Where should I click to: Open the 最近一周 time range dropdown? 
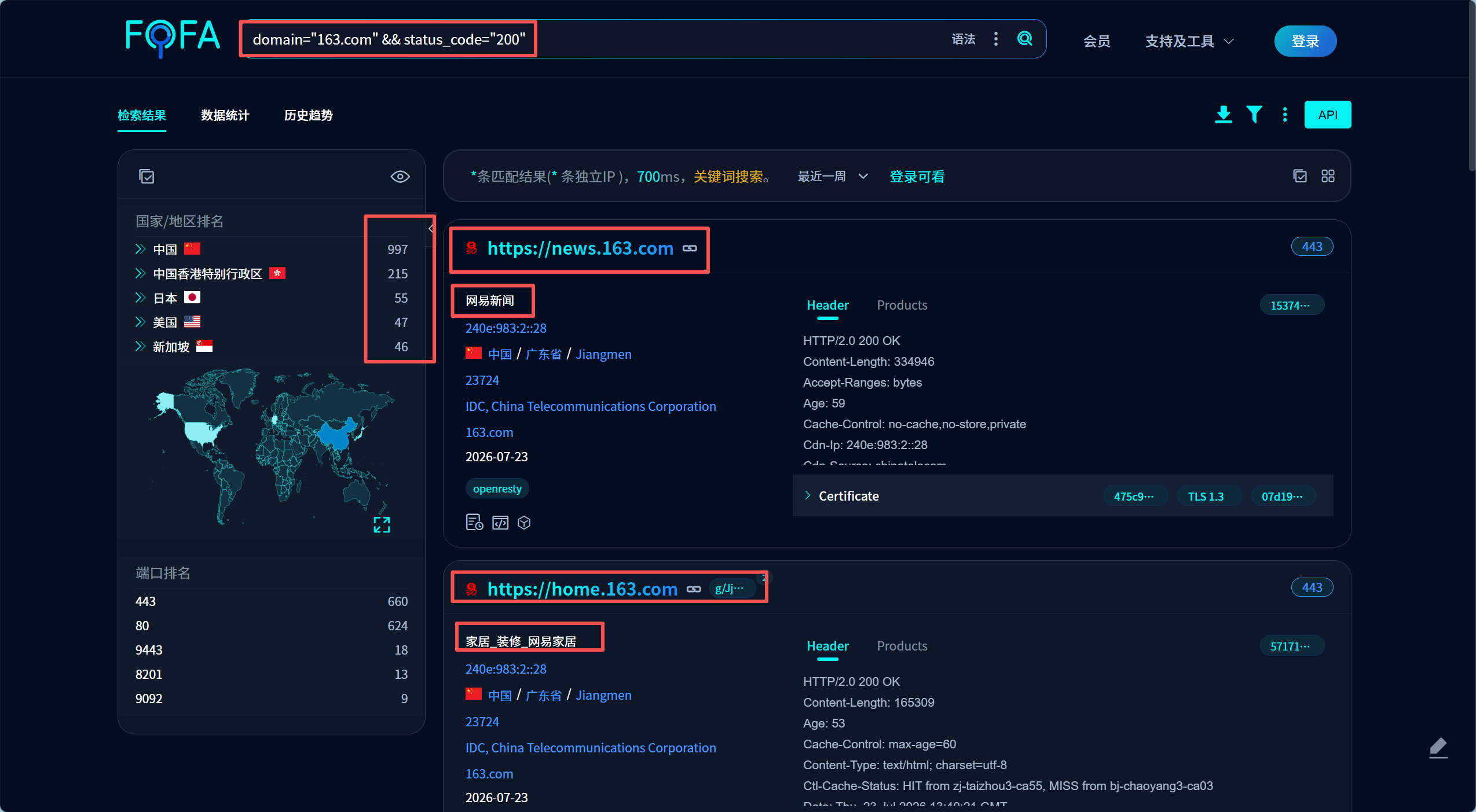coord(833,176)
